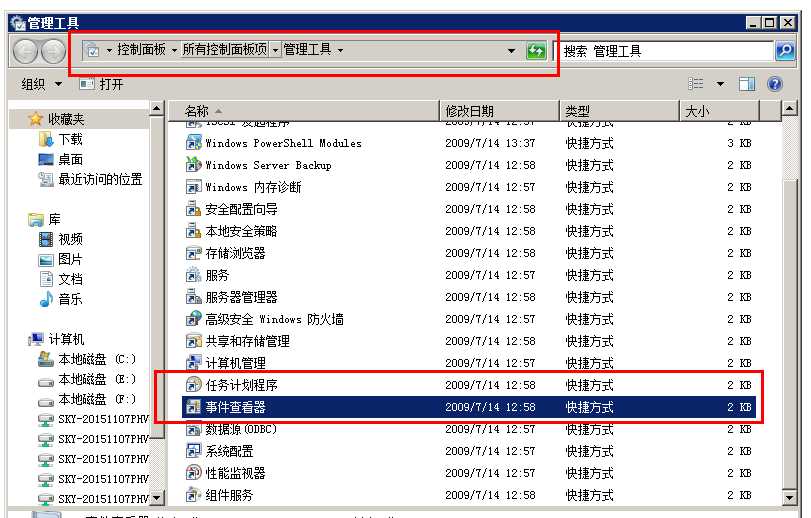
Task: Open the 组织 menu
Action: [x=41, y=84]
